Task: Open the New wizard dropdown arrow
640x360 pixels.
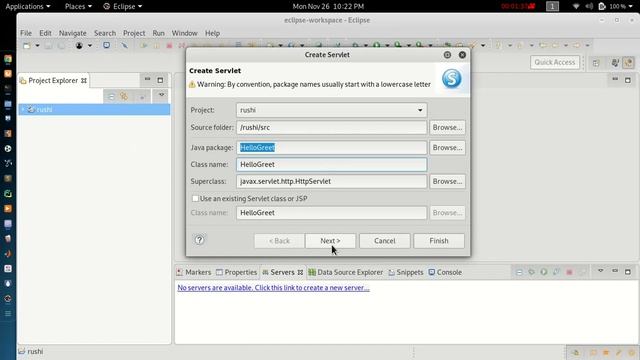Action: pos(37,46)
